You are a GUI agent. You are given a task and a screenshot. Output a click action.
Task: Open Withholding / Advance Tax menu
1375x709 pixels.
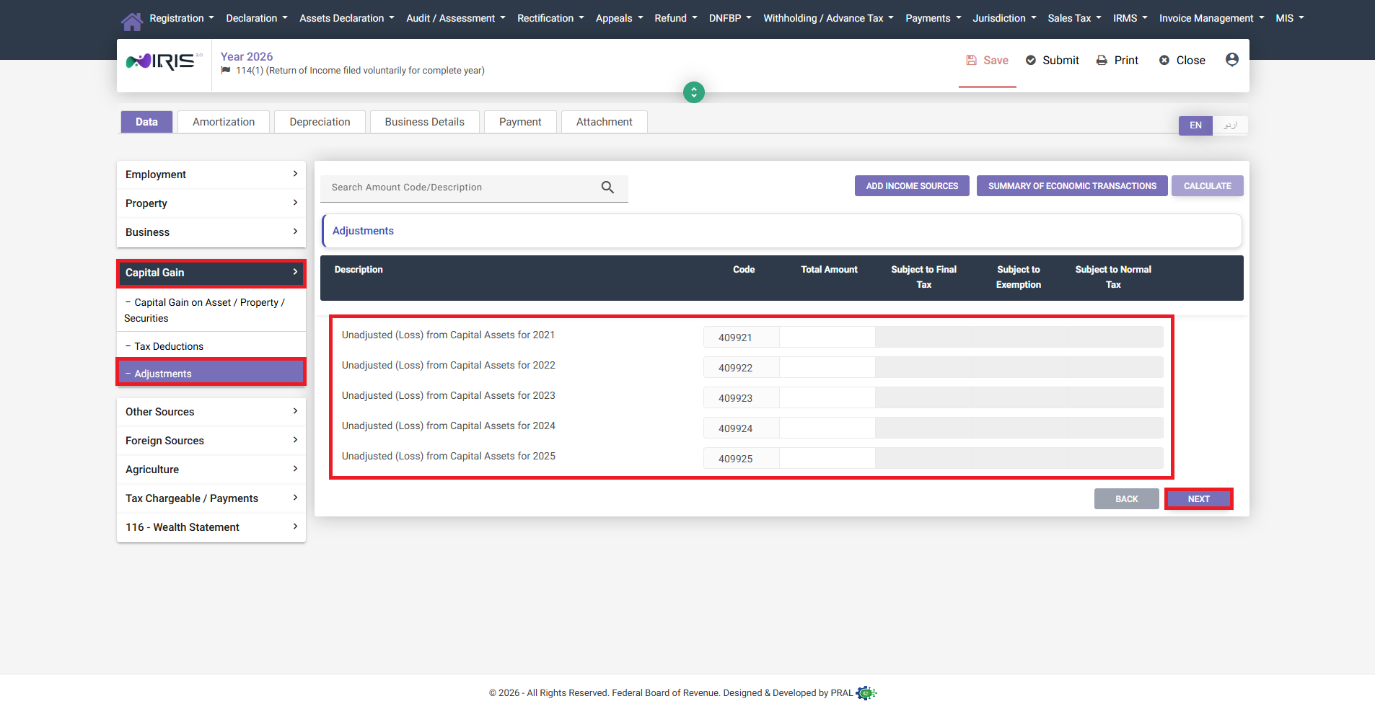(x=829, y=18)
